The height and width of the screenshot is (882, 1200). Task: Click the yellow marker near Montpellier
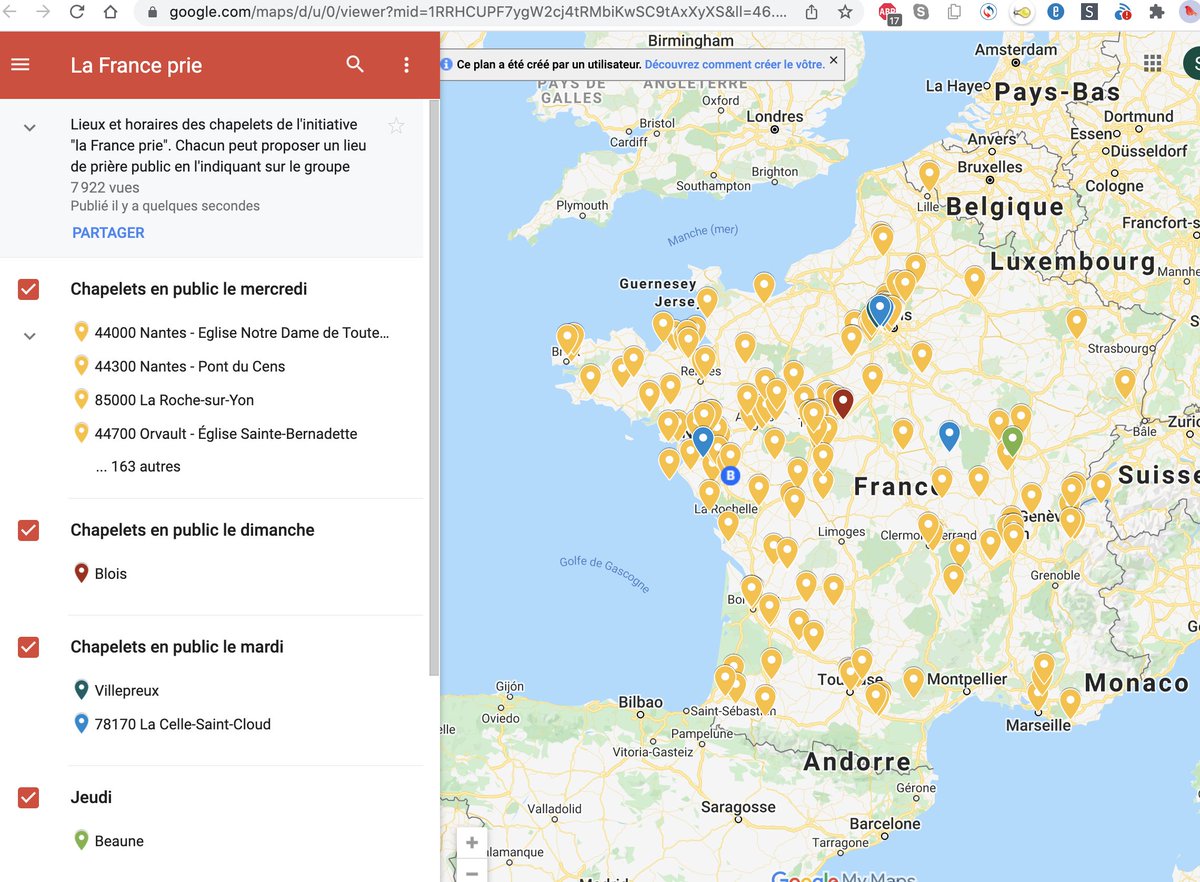click(913, 681)
